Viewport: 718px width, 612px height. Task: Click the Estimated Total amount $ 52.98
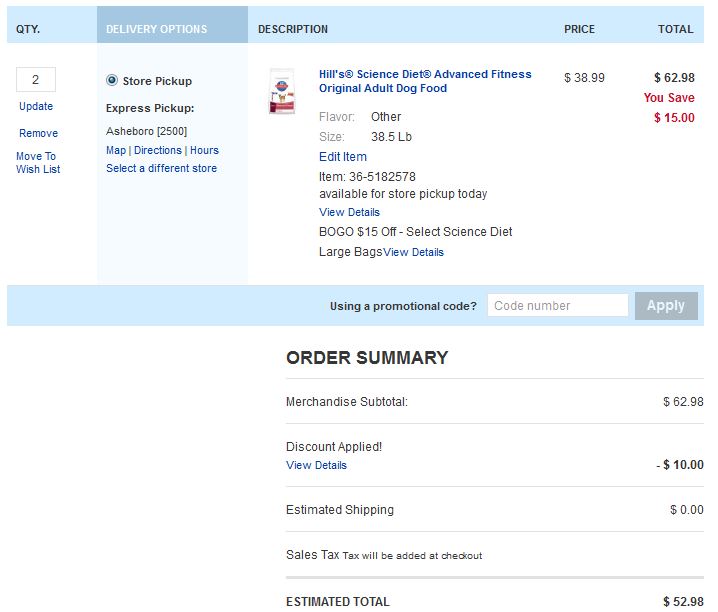[x=683, y=601]
